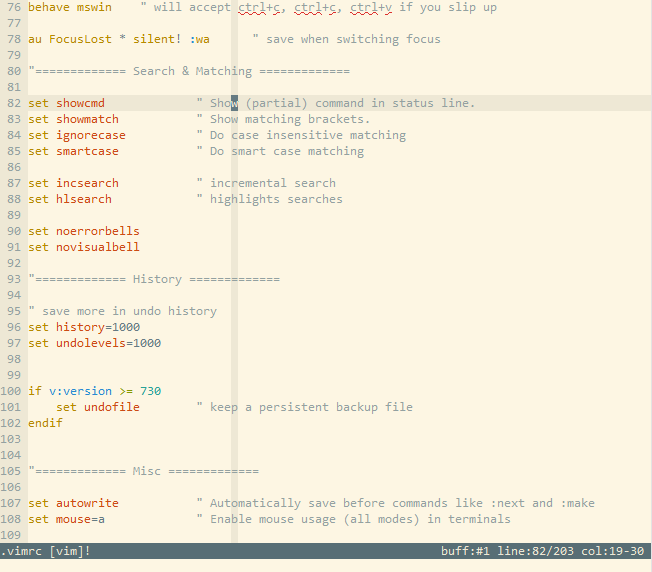This screenshot has height=572, width=652.
Task: Click "smartcase" on line 85
Action: point(87,151)
